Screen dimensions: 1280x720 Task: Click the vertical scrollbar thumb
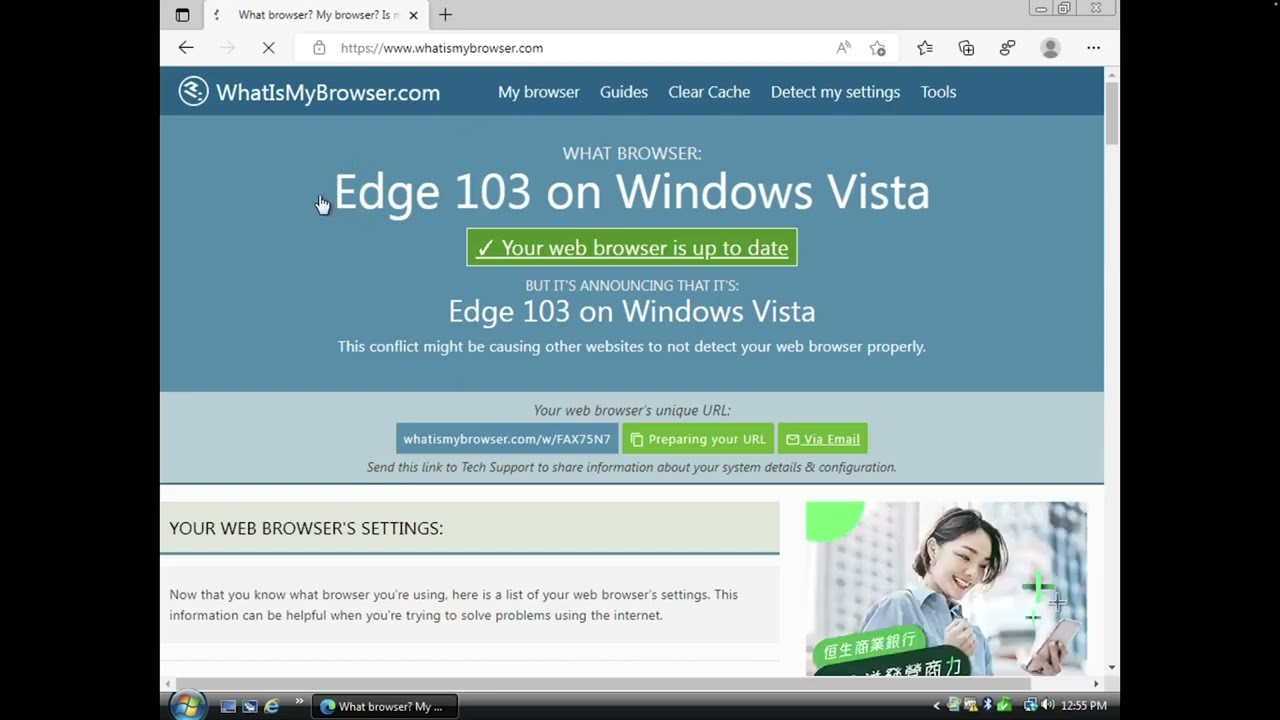coord(1112,115)
